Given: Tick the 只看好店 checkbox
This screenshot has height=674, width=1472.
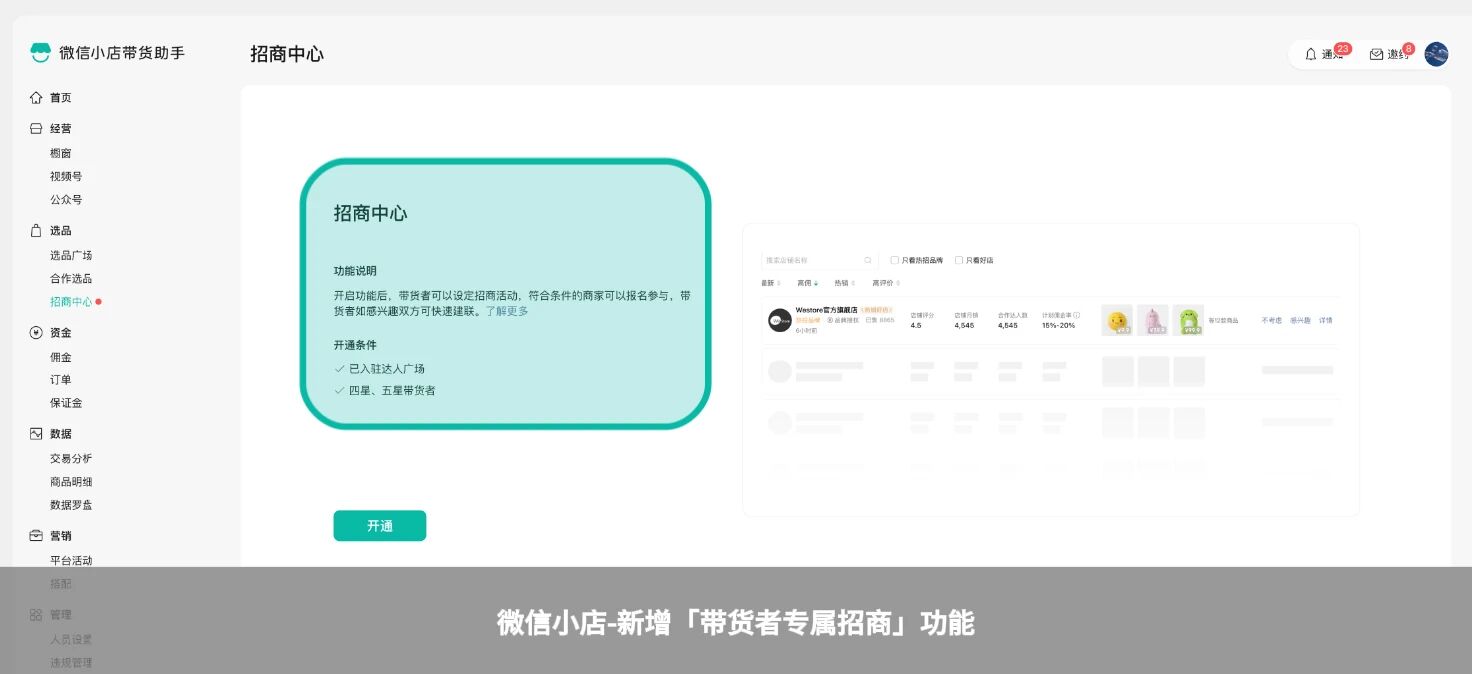Looking at the screenshot, I should tap(959, 260).
